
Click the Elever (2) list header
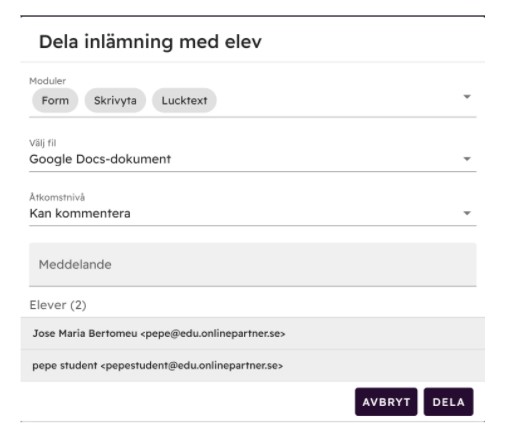[x=58, y=305]
